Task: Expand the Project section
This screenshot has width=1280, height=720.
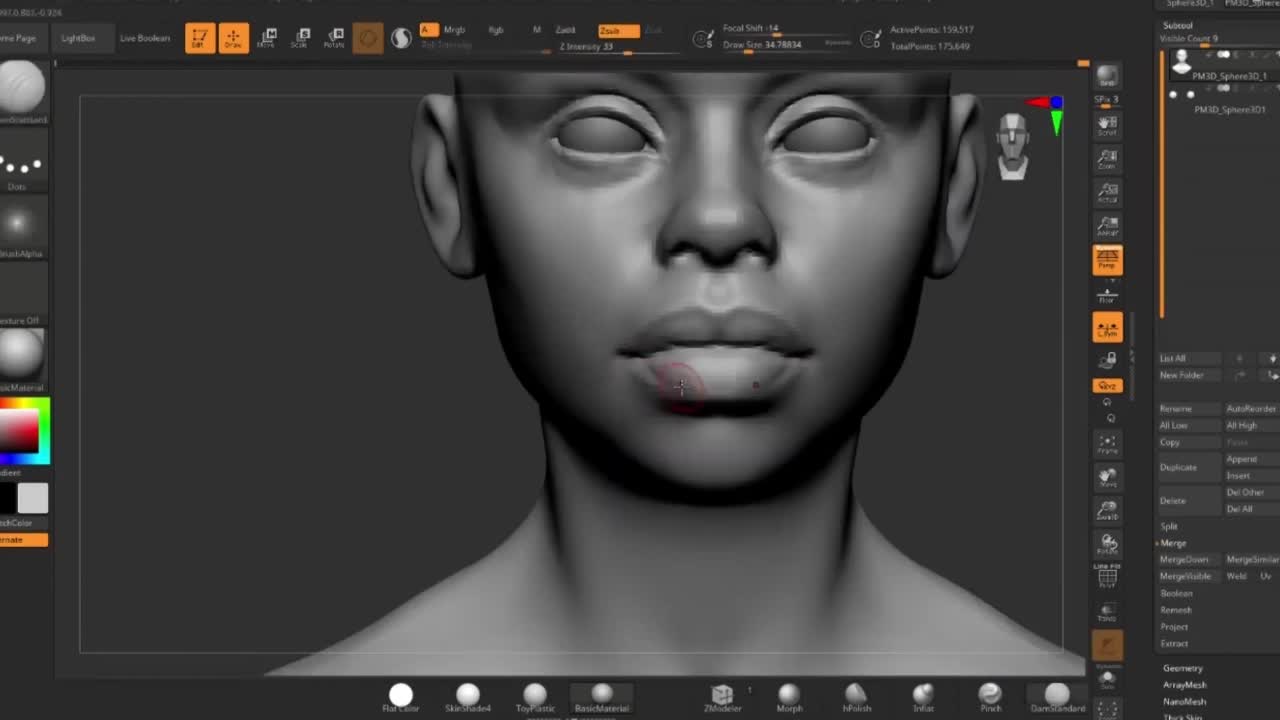Action: click(1174, 627)
